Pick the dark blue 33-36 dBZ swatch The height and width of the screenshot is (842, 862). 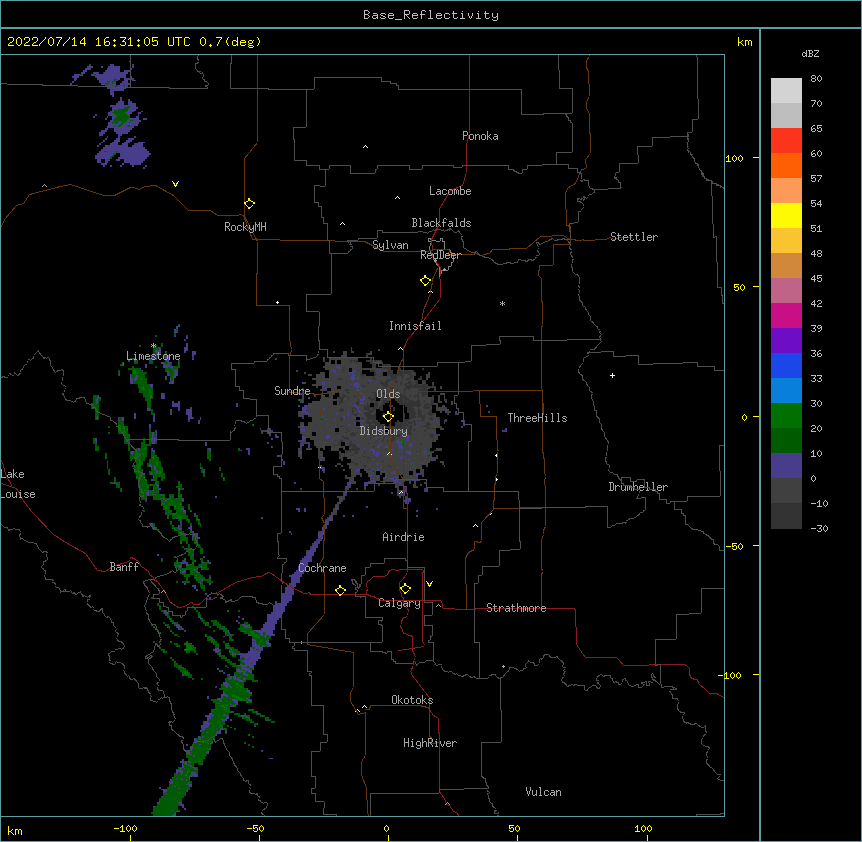[x=786, y=365]
